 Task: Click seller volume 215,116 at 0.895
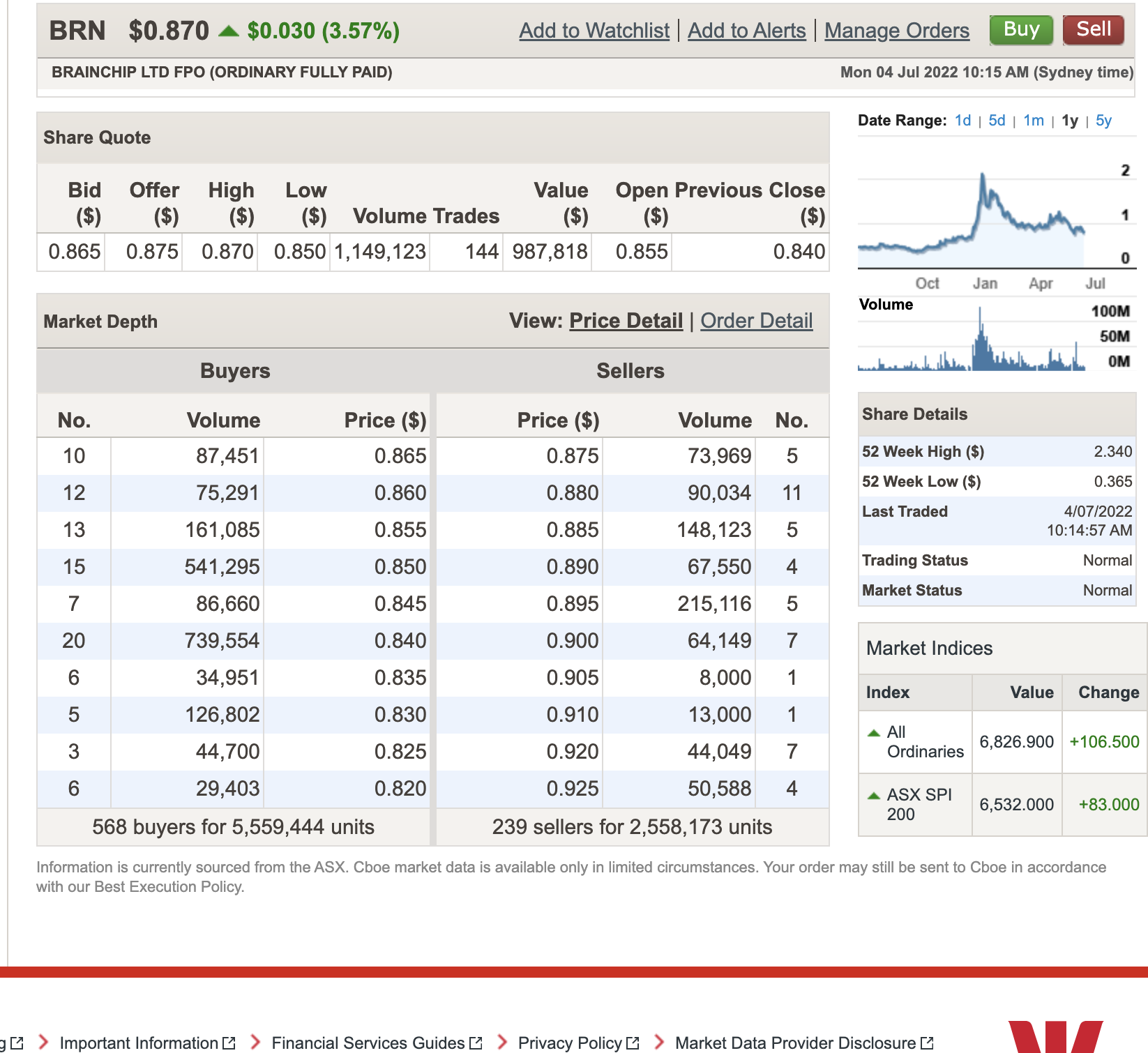point(714,604)
